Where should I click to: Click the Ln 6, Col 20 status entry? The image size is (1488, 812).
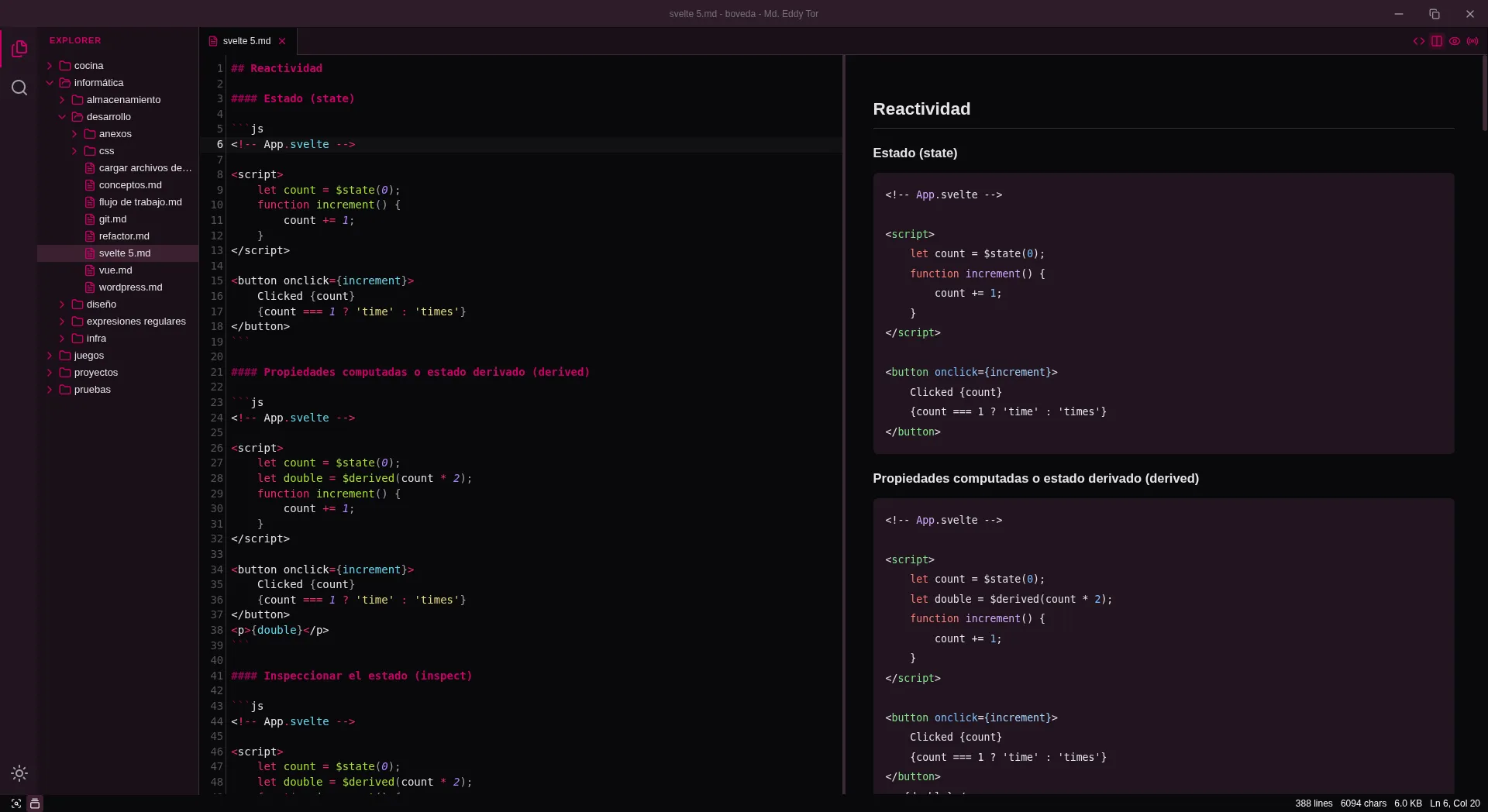(x=1455, y=803)
